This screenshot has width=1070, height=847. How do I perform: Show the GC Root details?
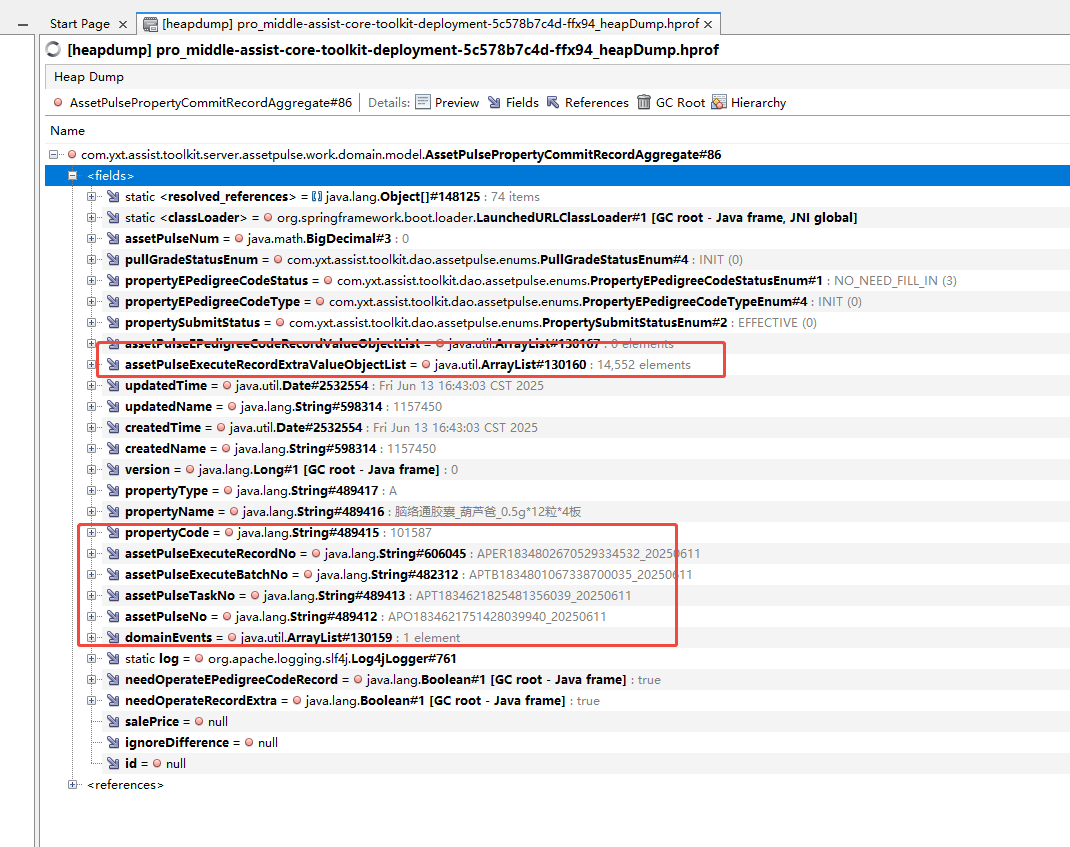671,102
